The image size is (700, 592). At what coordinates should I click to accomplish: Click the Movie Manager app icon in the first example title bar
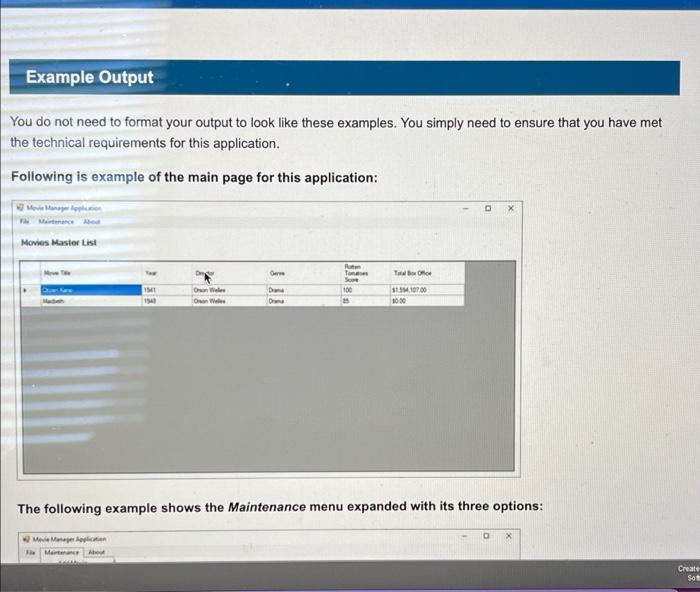(20, 208)
